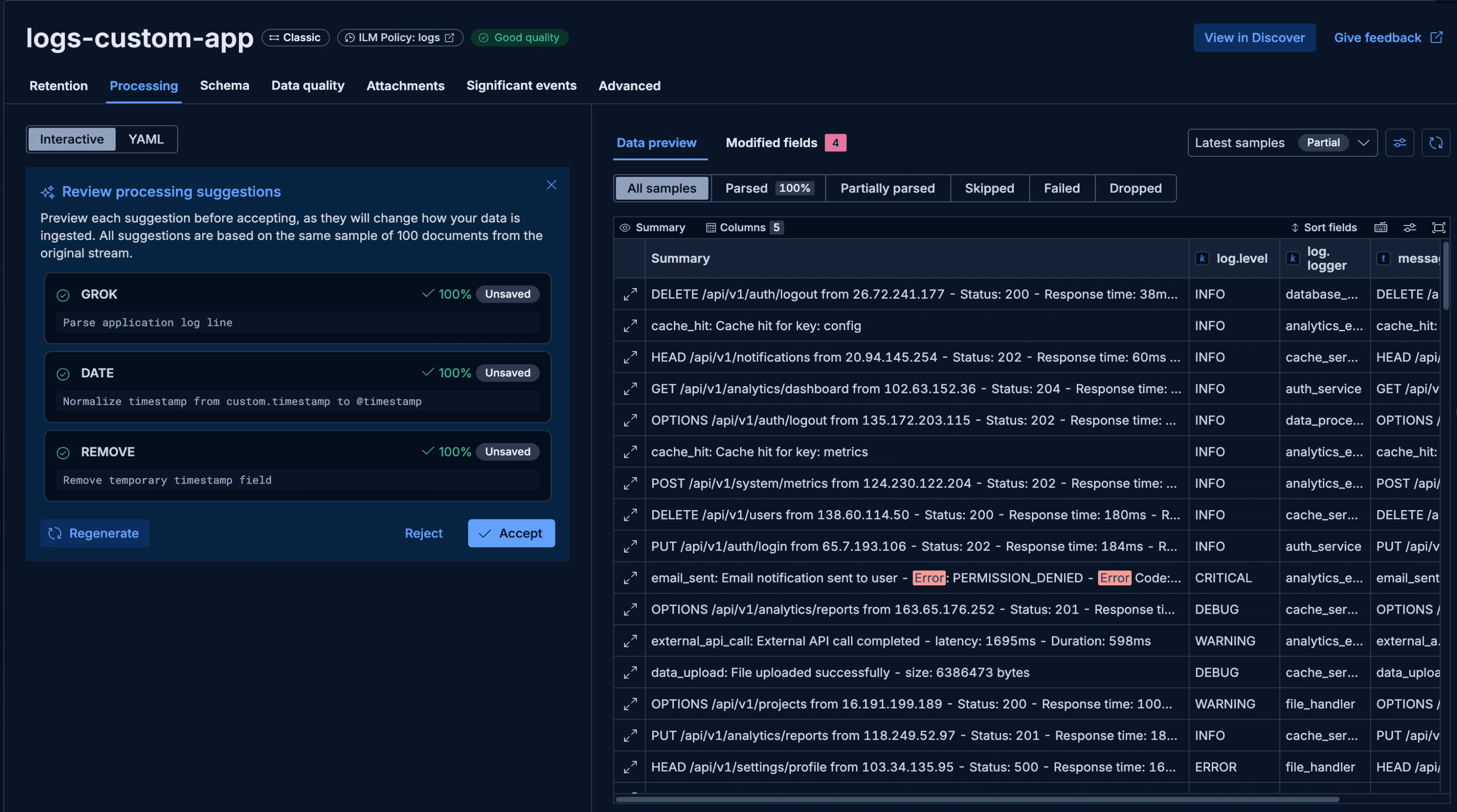Click the grid controls icon next to Sort fields
Viewport: 1457px width, 812px height.
[1409, 228]
